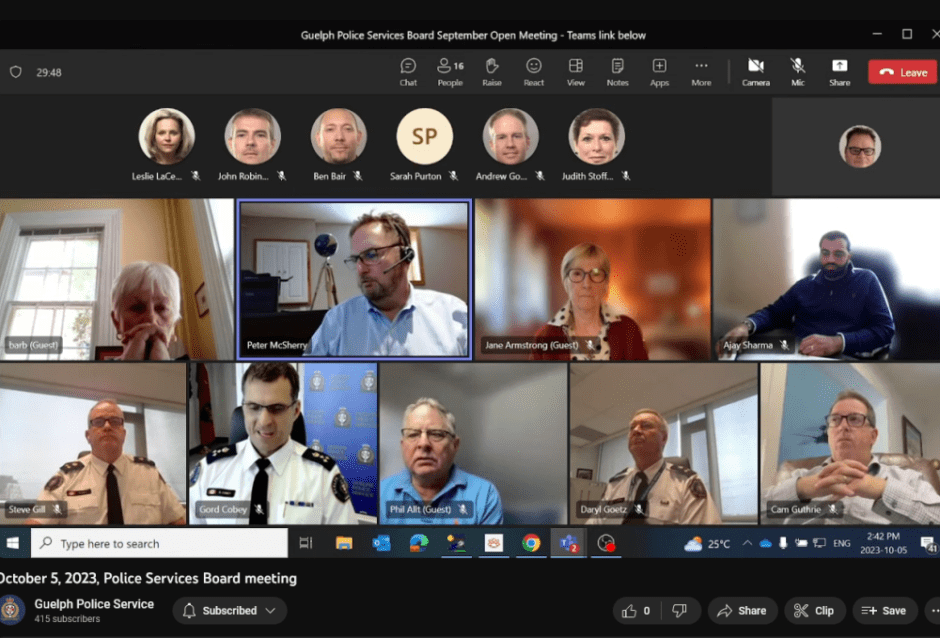This screenshot has width=940, height=638.
Task: Dislike the YouTube video
Action: coord(680,610)
